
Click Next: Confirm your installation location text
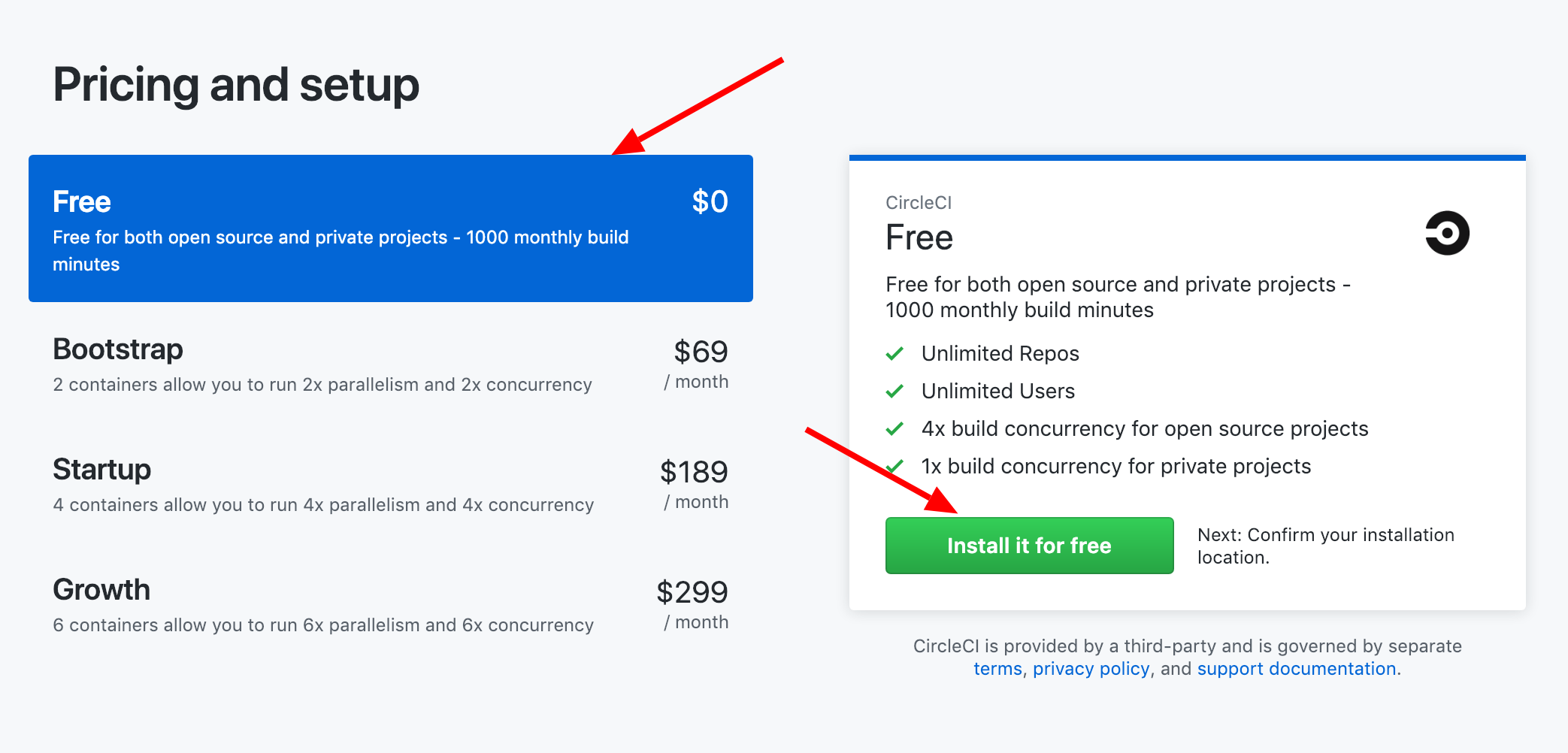coord(1326,546)
